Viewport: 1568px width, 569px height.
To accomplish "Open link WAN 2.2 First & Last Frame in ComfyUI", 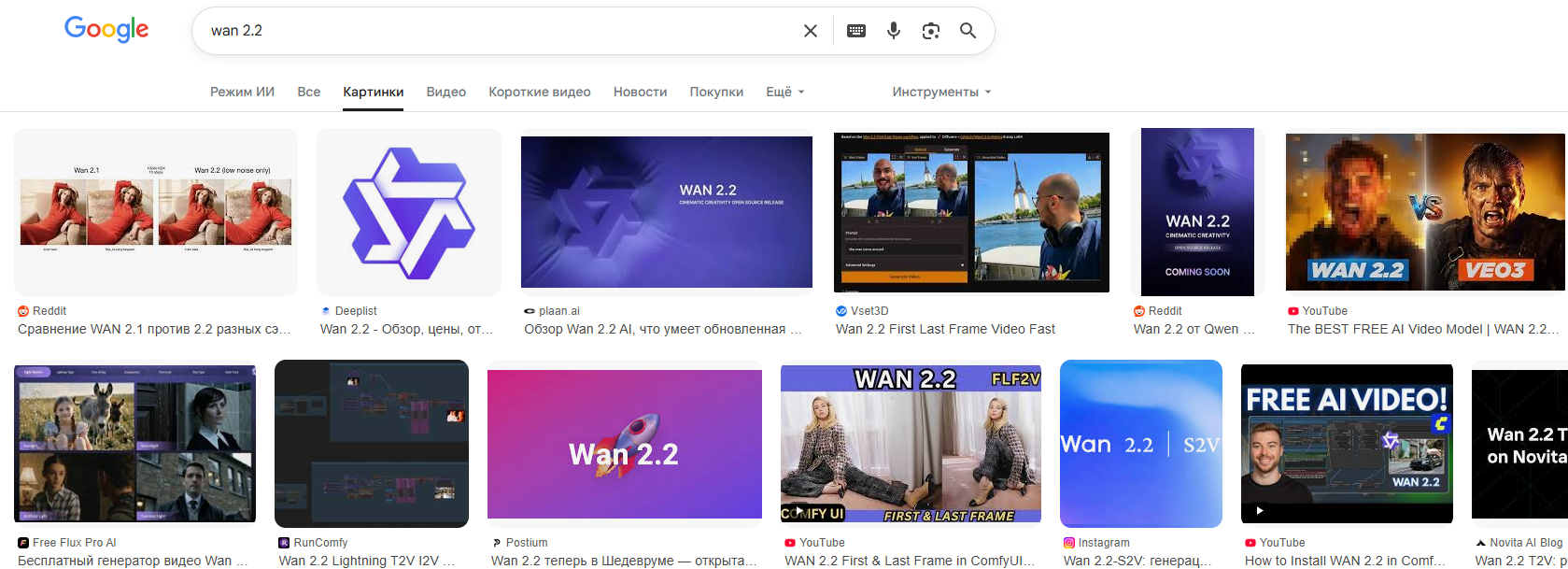I will pyautogui.click(x=910, y=561).
